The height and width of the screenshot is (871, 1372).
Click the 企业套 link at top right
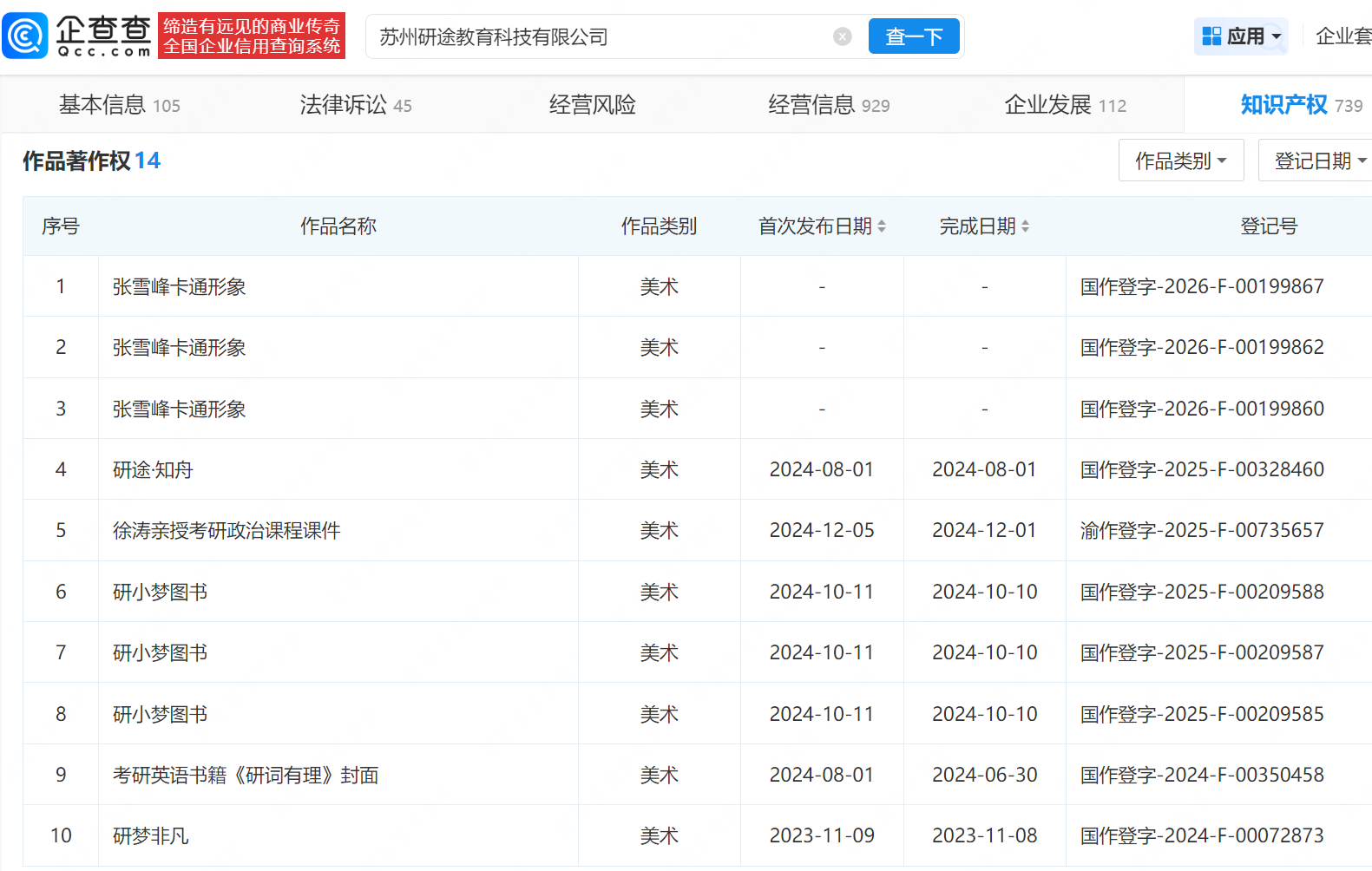[x=1343, y=36]
